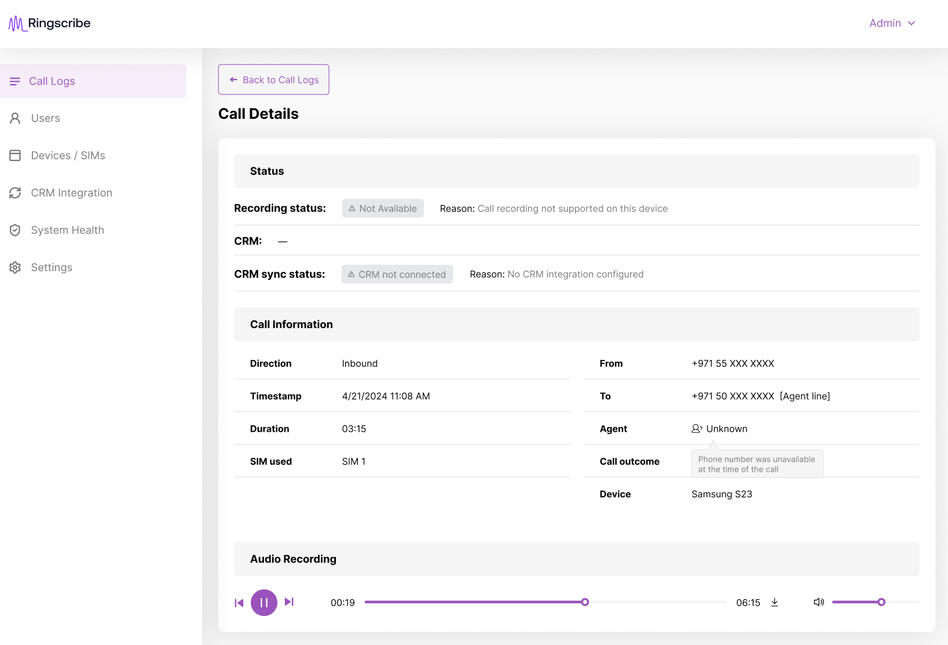948x645 pixels.
Task: Mute the audio with the speaker icon
Action: (x=818, y=602)
